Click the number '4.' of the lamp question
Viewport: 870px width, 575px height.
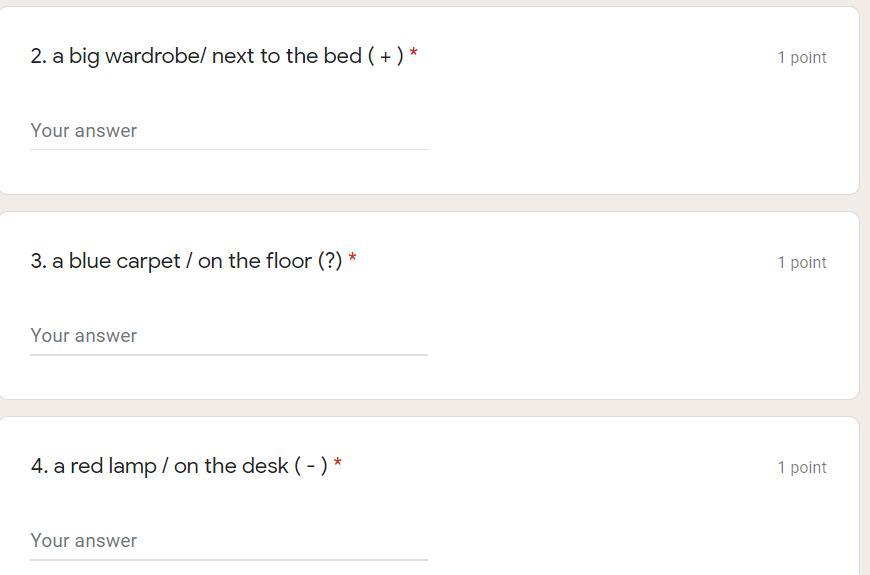pyautogui.click(x=40, y=467)
